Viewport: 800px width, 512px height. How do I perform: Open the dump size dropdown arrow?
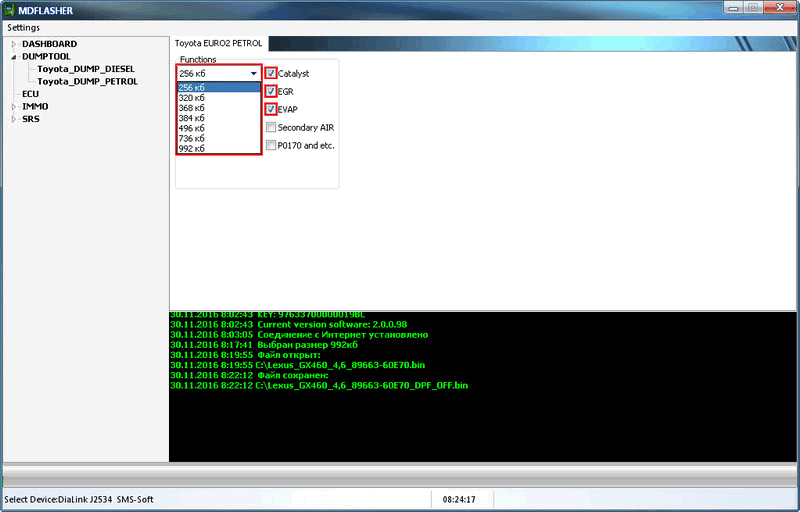[254, 73]
